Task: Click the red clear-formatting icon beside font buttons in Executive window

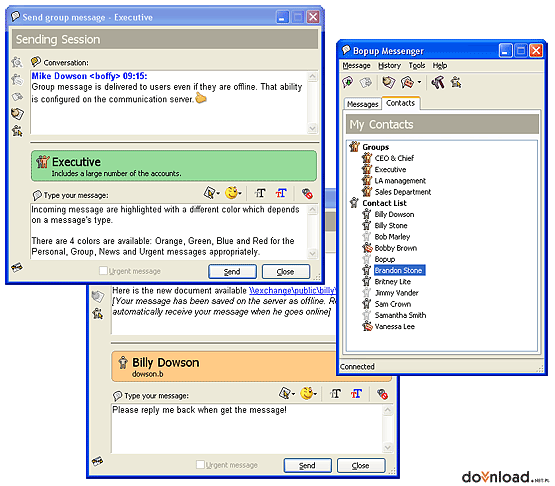Action: (307, 193)
